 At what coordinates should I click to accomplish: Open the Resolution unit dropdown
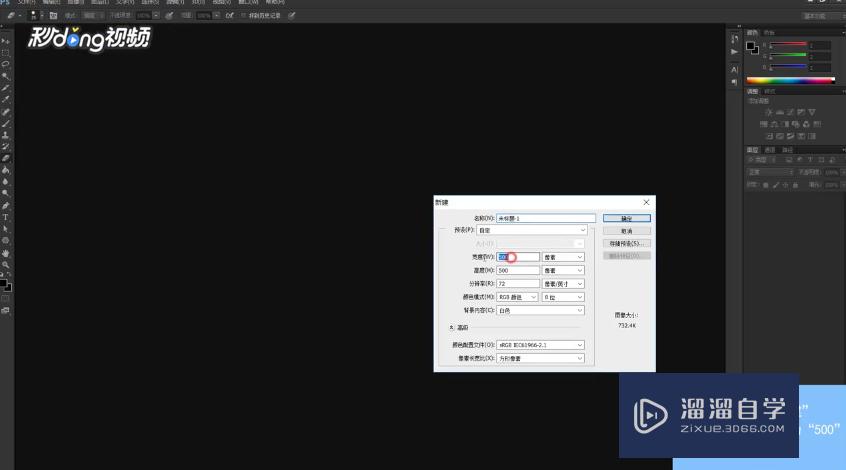point(563,284)
